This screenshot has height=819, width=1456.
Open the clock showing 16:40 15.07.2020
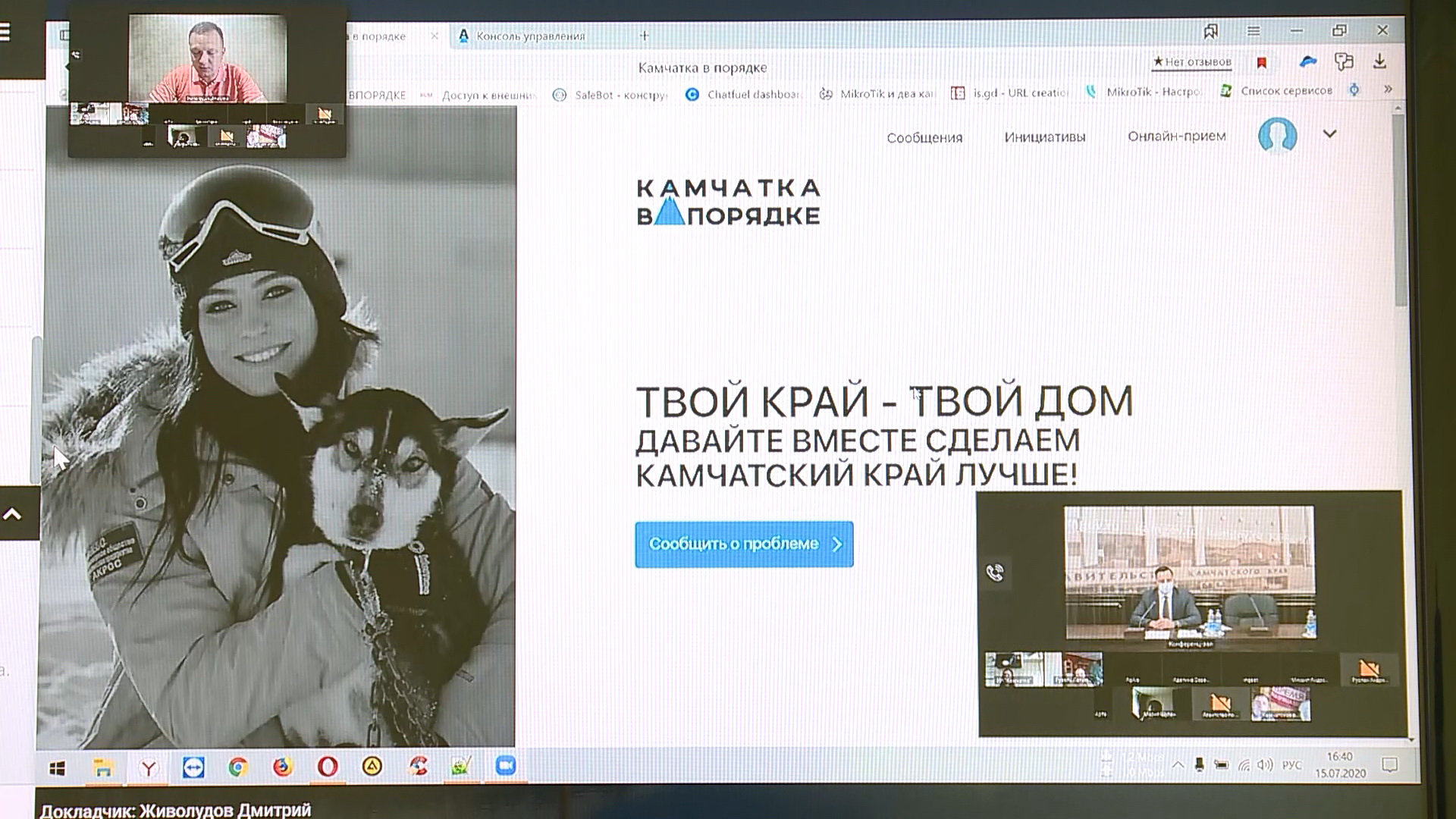(1340, 764)
